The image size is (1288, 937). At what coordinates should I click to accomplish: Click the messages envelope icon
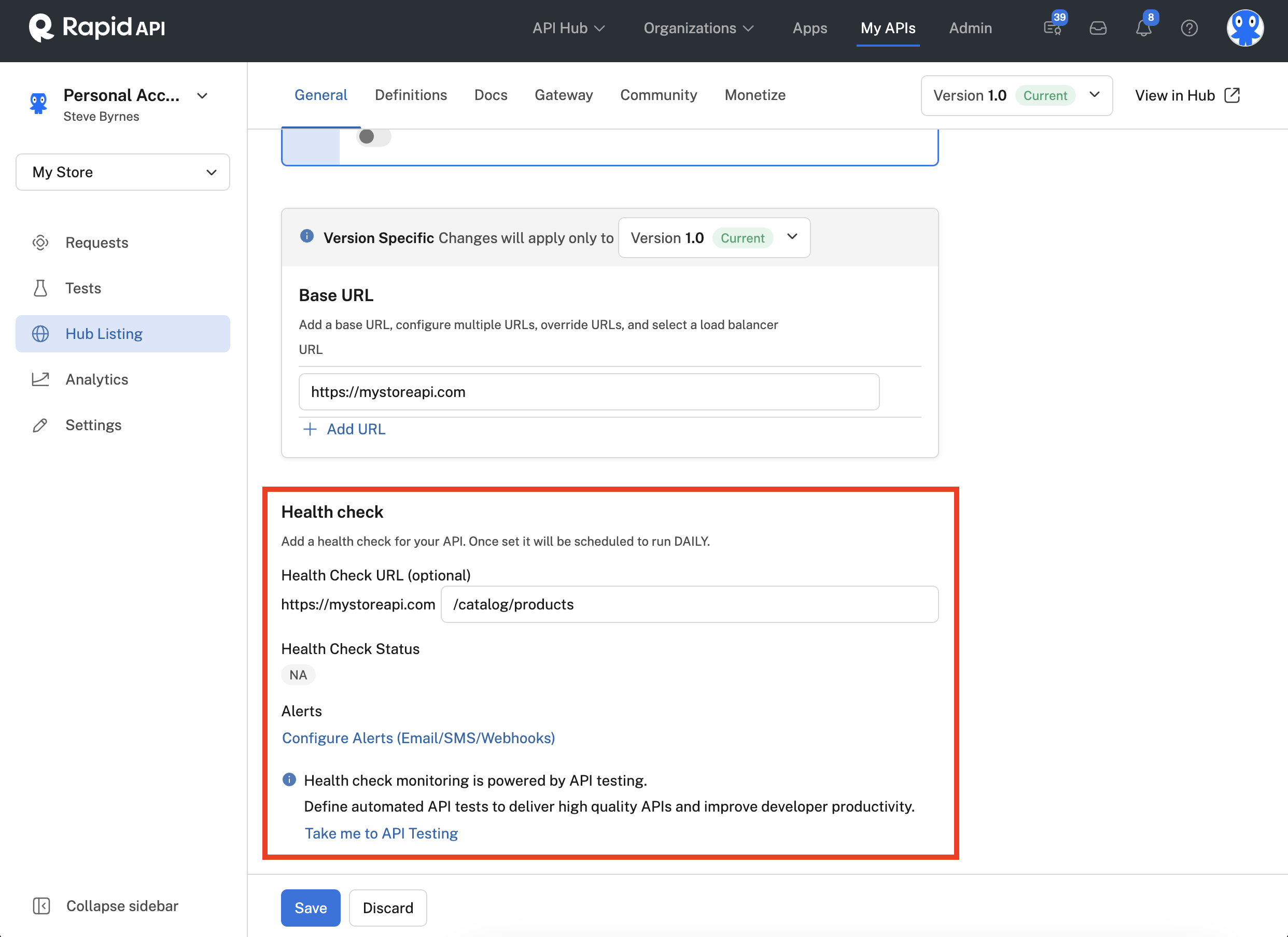(x=1098, y=28)
